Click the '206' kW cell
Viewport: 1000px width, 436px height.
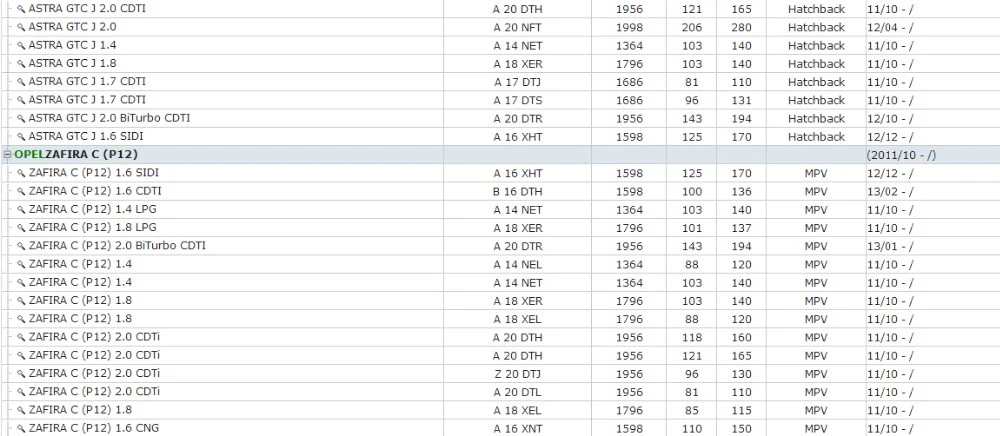[x=691, y=27]
